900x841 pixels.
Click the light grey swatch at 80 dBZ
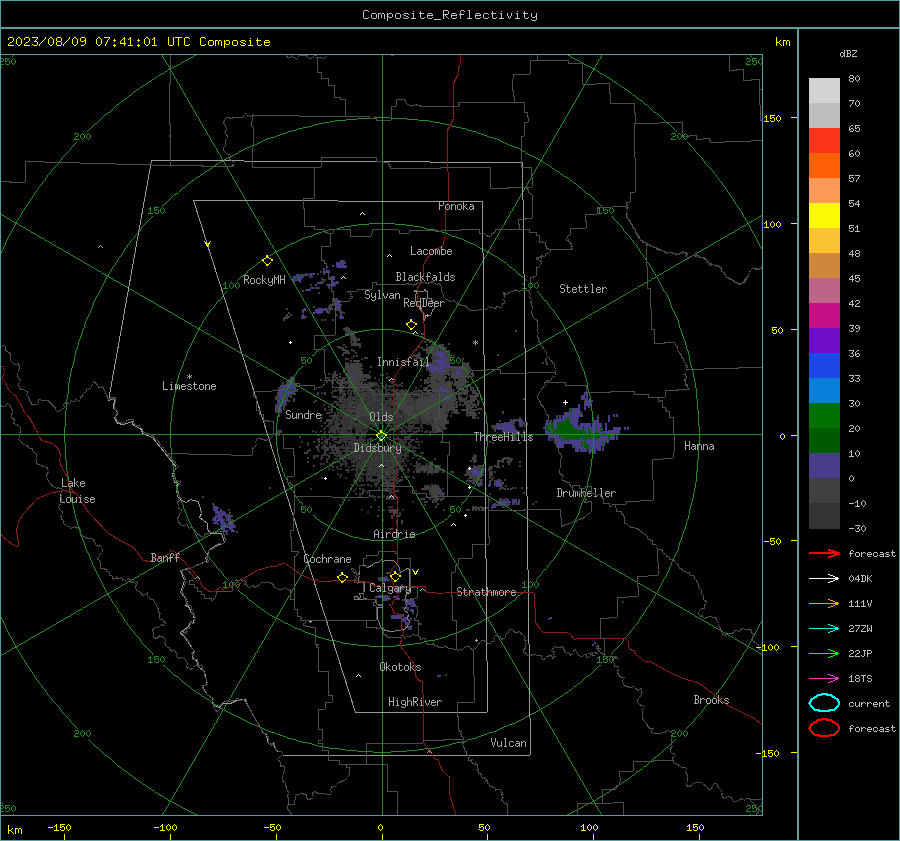824,91
